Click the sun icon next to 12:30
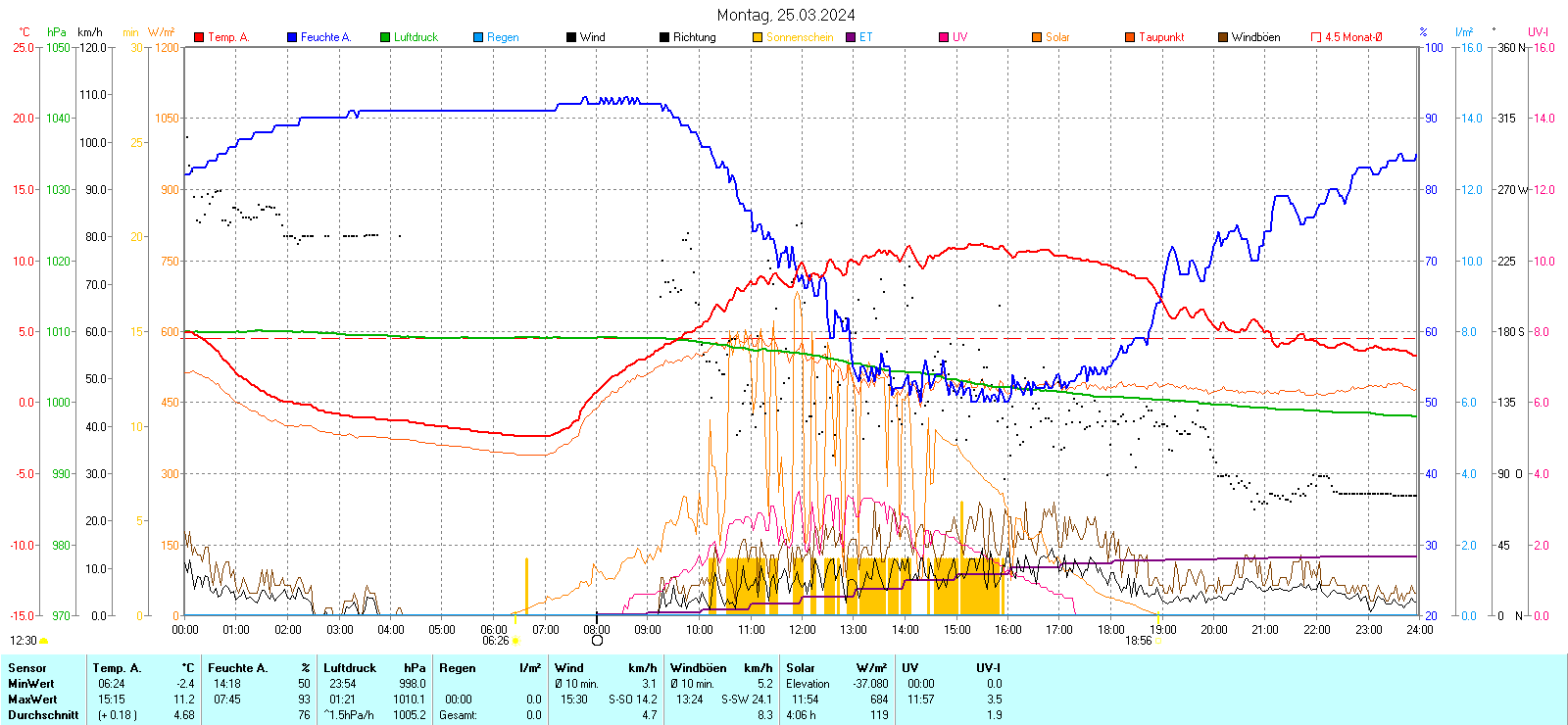This screenshot has height=725, width=1568. (x=44, y=641)
